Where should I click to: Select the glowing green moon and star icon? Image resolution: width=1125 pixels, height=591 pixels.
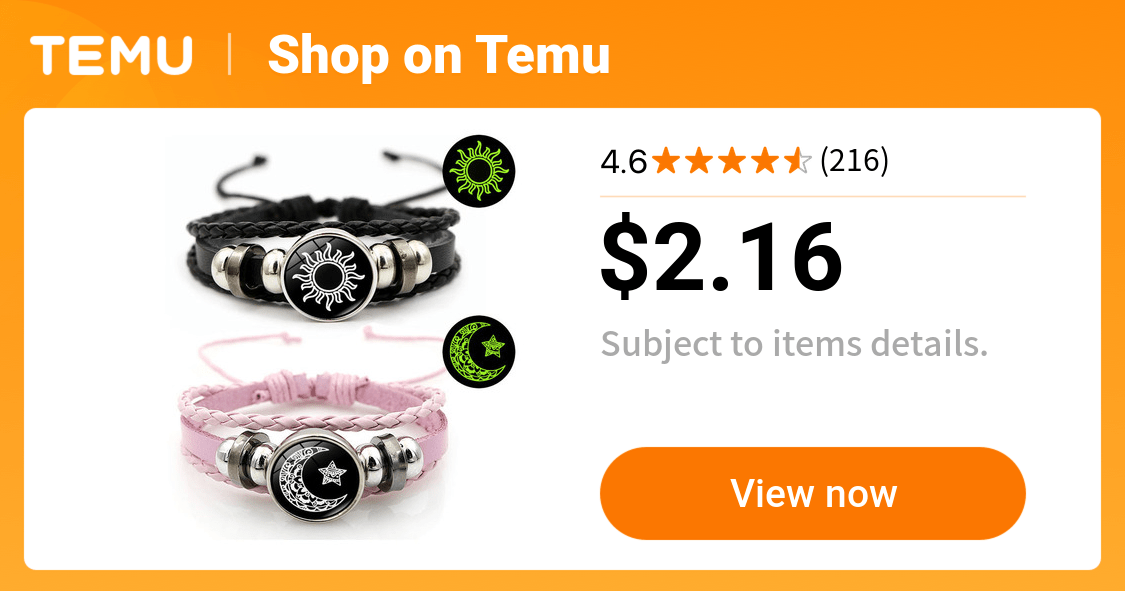(479, 351)
